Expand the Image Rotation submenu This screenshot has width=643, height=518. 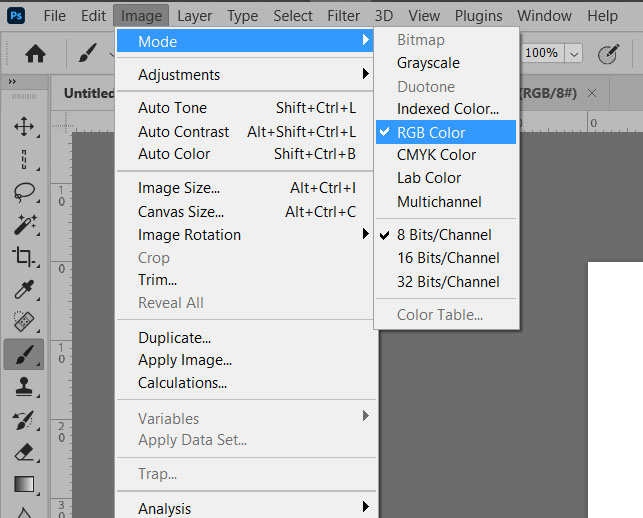pyautogui.click(x=245, y=235)
